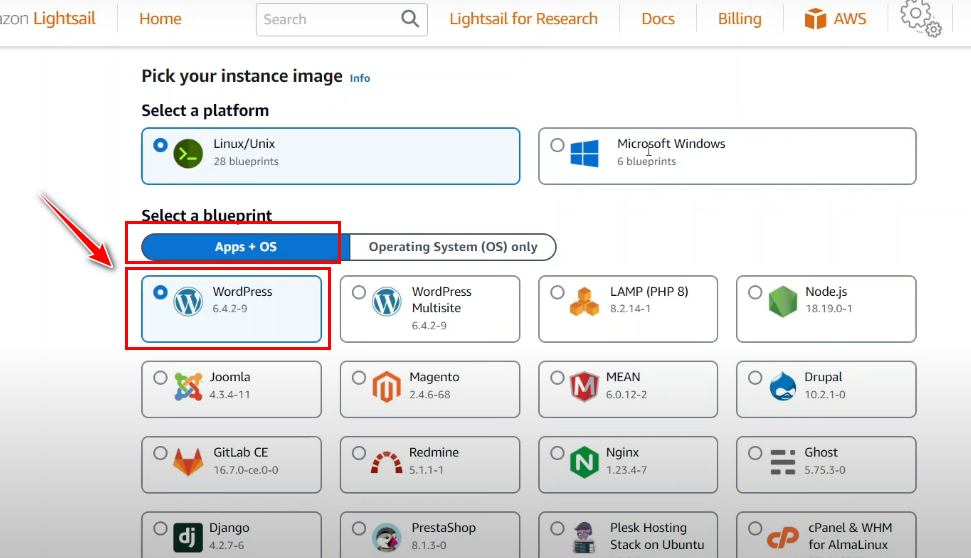The width and height of the screenshot is (971, 558).
Task: Select the MEAN radio button
Action: [x=557, y=378]
